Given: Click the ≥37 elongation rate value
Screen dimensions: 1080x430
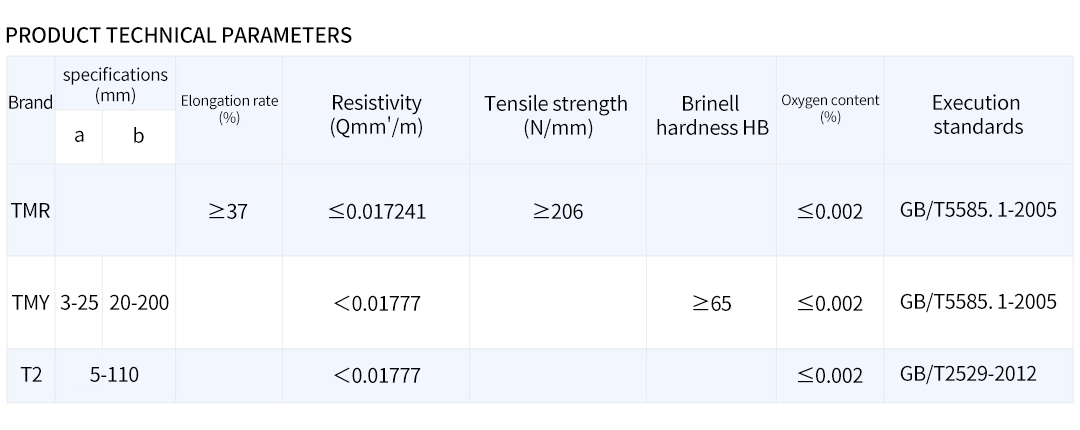Looking at the screenshot, I should 228,211.
